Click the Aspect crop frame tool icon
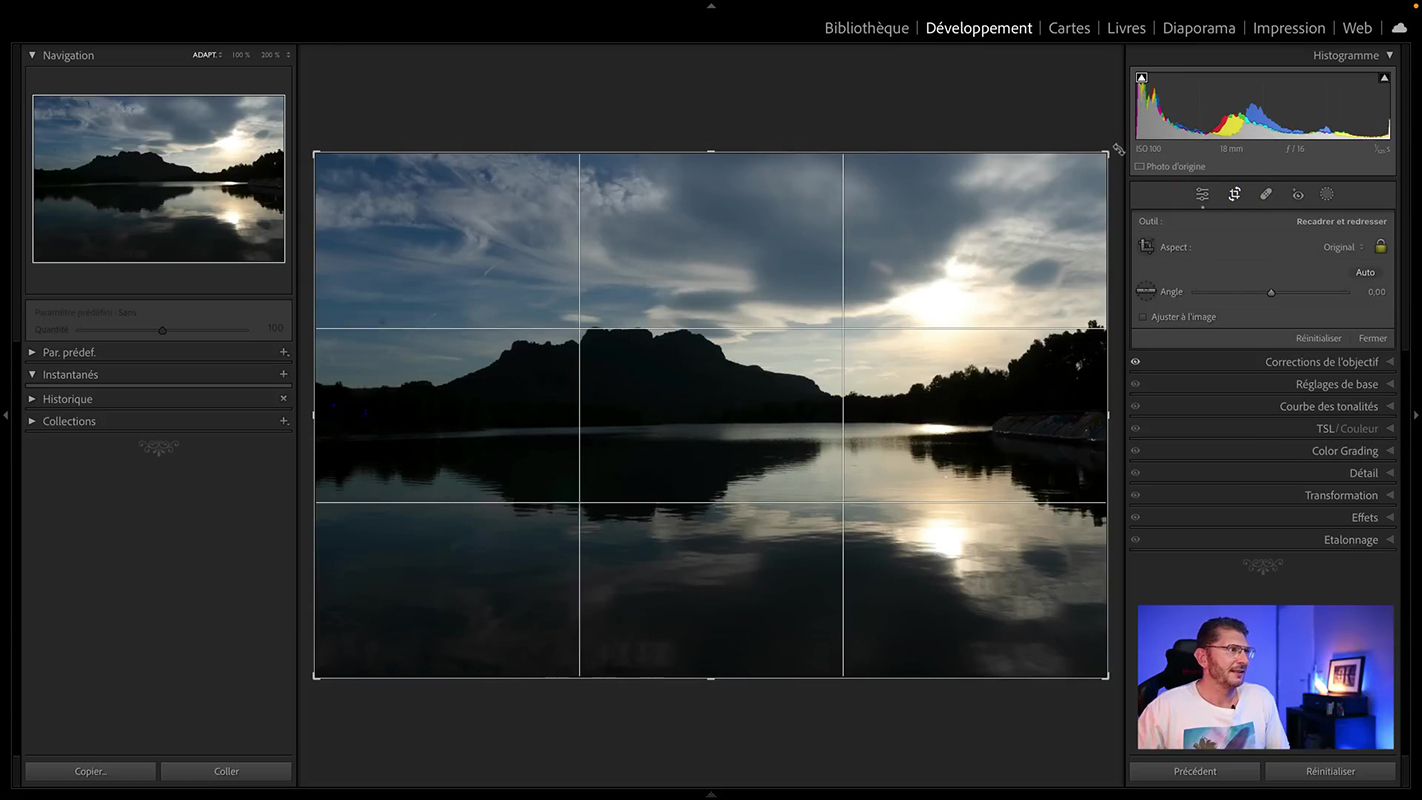The image size is (1422, 800). click(1146, 246)
